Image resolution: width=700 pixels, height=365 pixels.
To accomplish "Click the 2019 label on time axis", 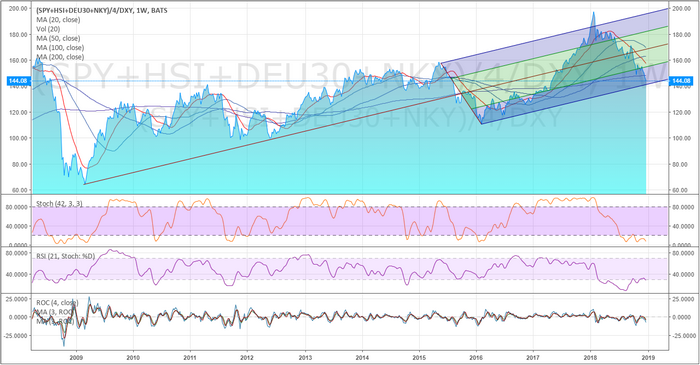I will click(648, 357).
